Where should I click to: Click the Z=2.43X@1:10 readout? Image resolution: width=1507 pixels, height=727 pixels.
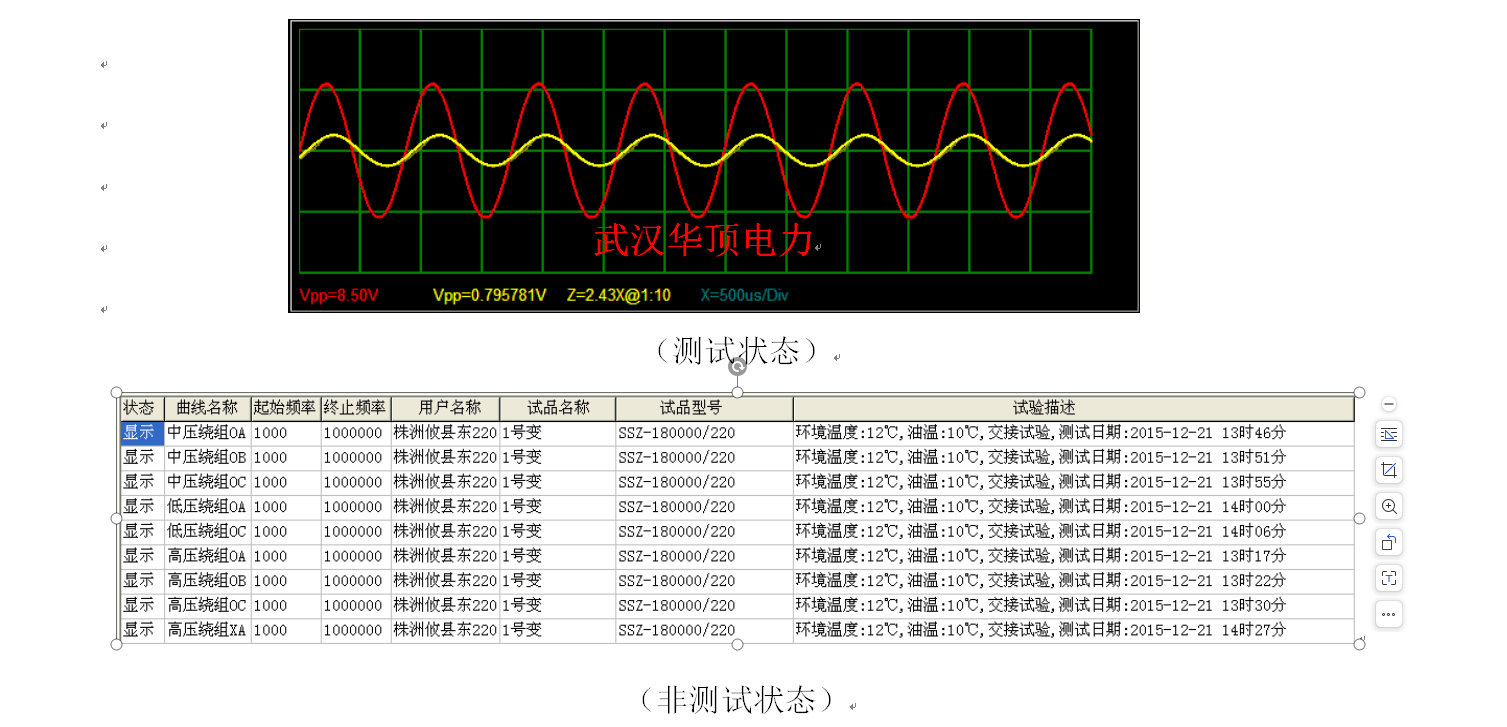[x=619, y=295]
